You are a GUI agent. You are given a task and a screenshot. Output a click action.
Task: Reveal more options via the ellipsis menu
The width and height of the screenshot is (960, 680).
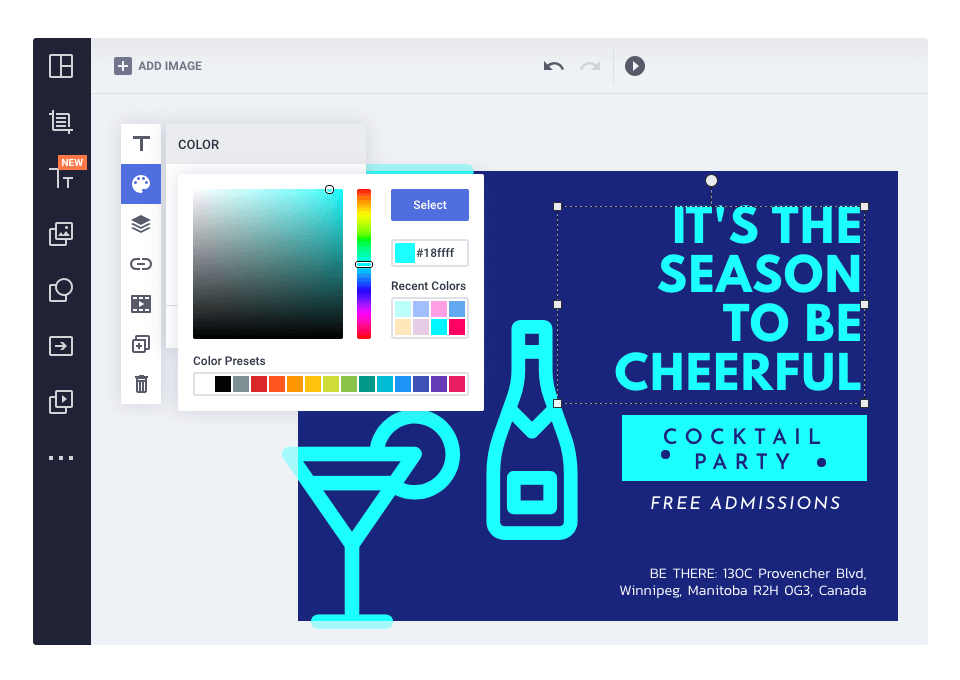[61, 457]
